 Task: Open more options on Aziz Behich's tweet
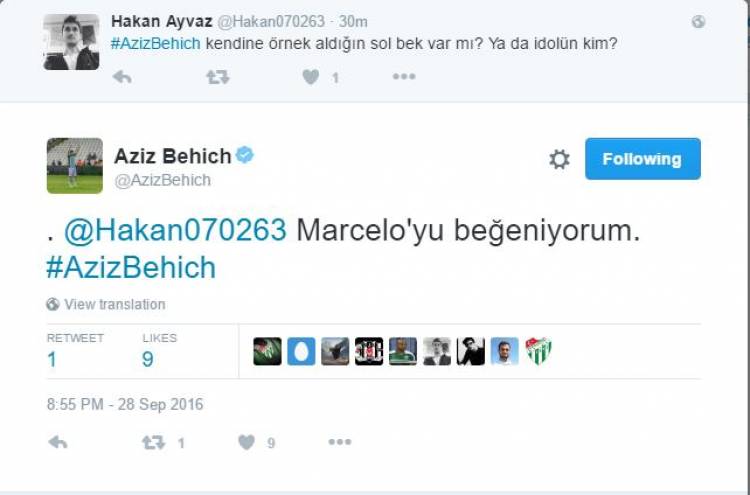coord(340,441)
